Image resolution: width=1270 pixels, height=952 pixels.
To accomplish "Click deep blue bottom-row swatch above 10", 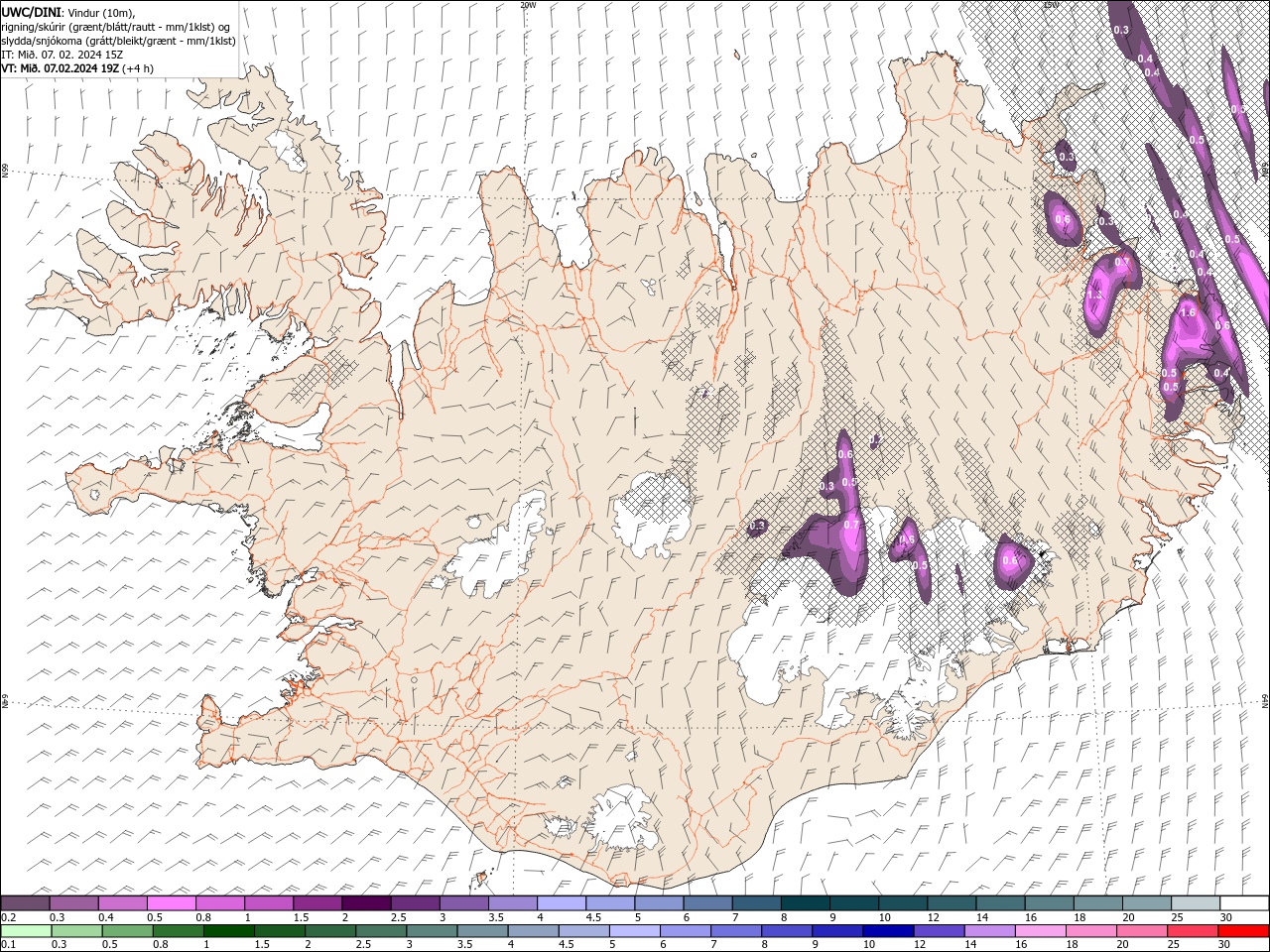I will click(888, 931).
